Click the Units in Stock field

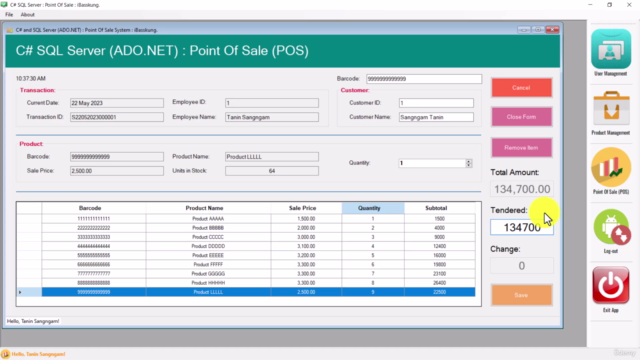point(271,171)
